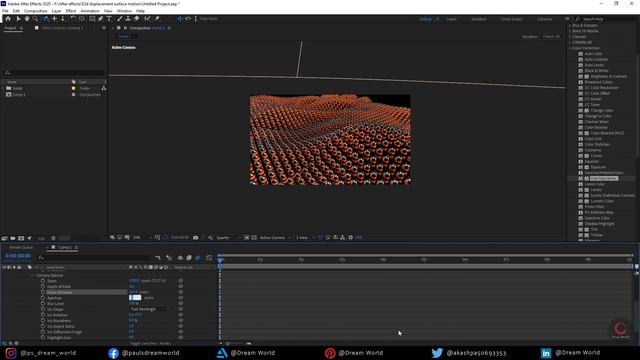Open the File menu
This screenshot has width=640, height=360.
click(x=5, y=11)
